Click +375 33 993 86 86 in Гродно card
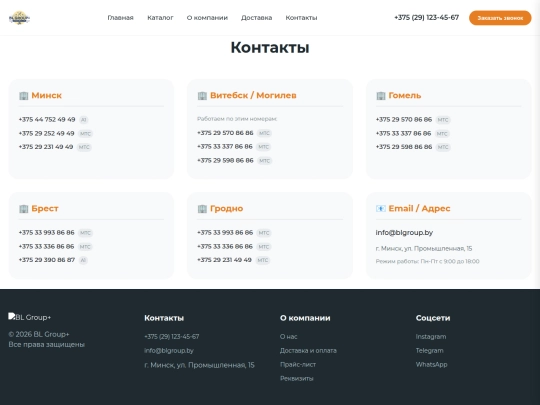Screen dimensions: 540x405 tap(225, 232)
